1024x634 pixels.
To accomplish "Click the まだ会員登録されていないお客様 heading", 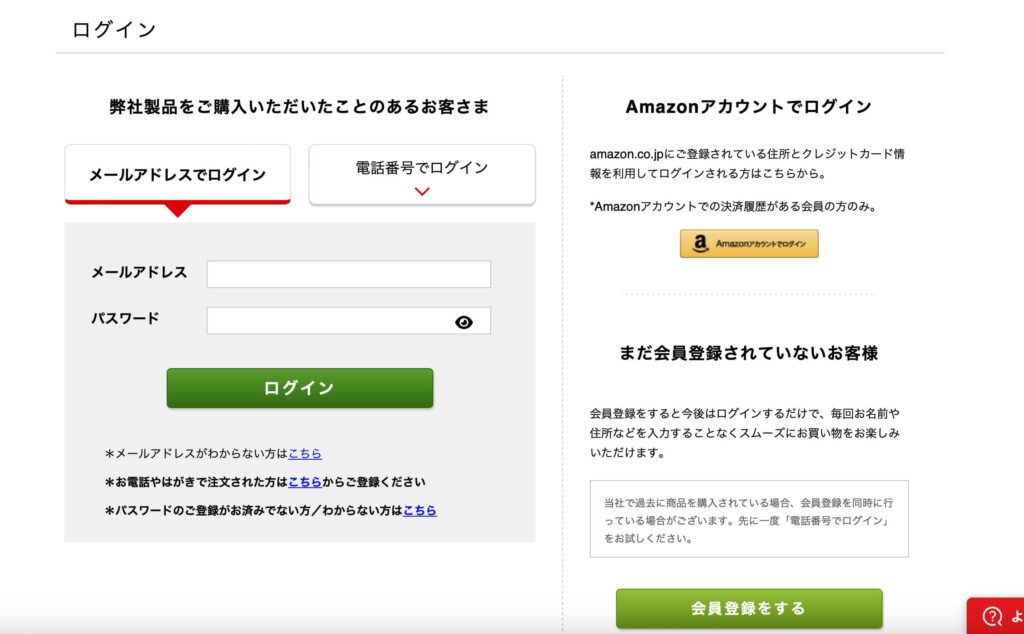I will pos(749,353).
